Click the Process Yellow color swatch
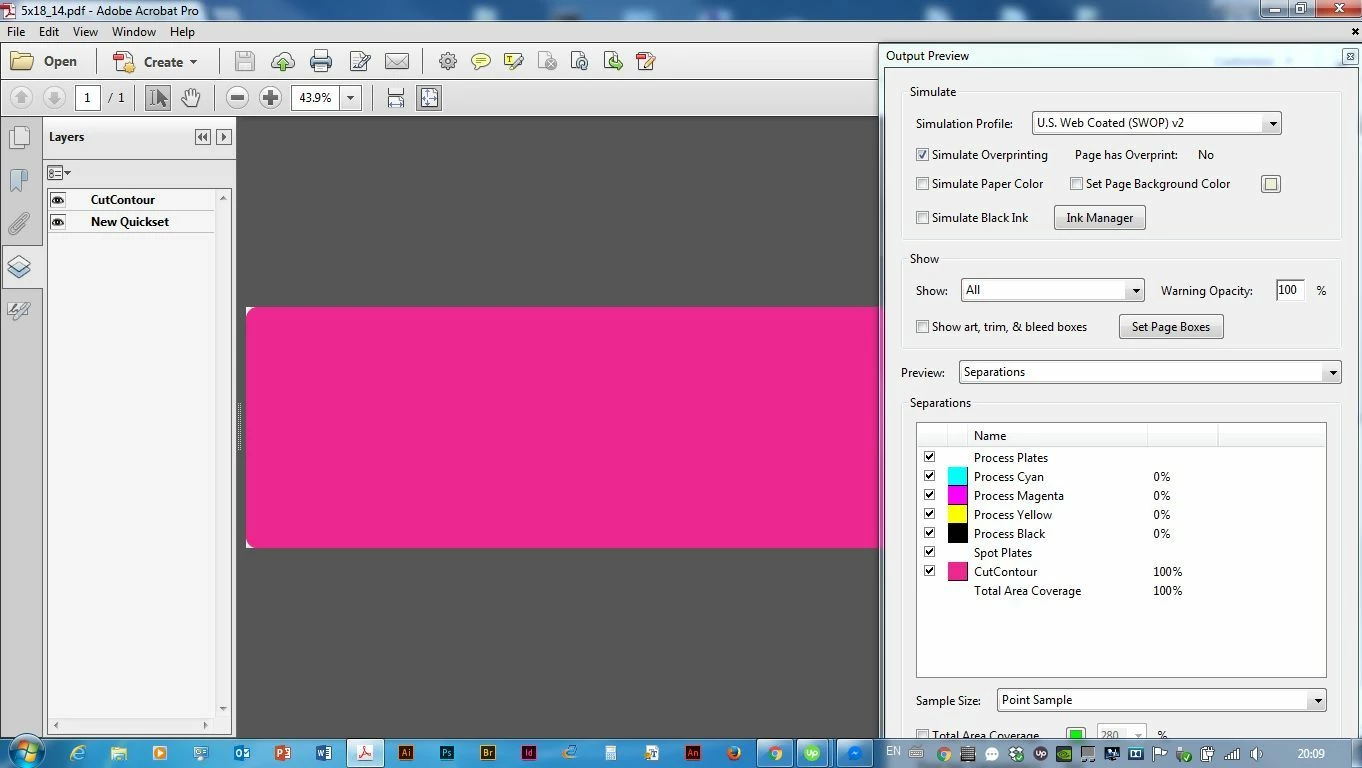The width and height of the screenshot is (1362, 768). [958, 515]
